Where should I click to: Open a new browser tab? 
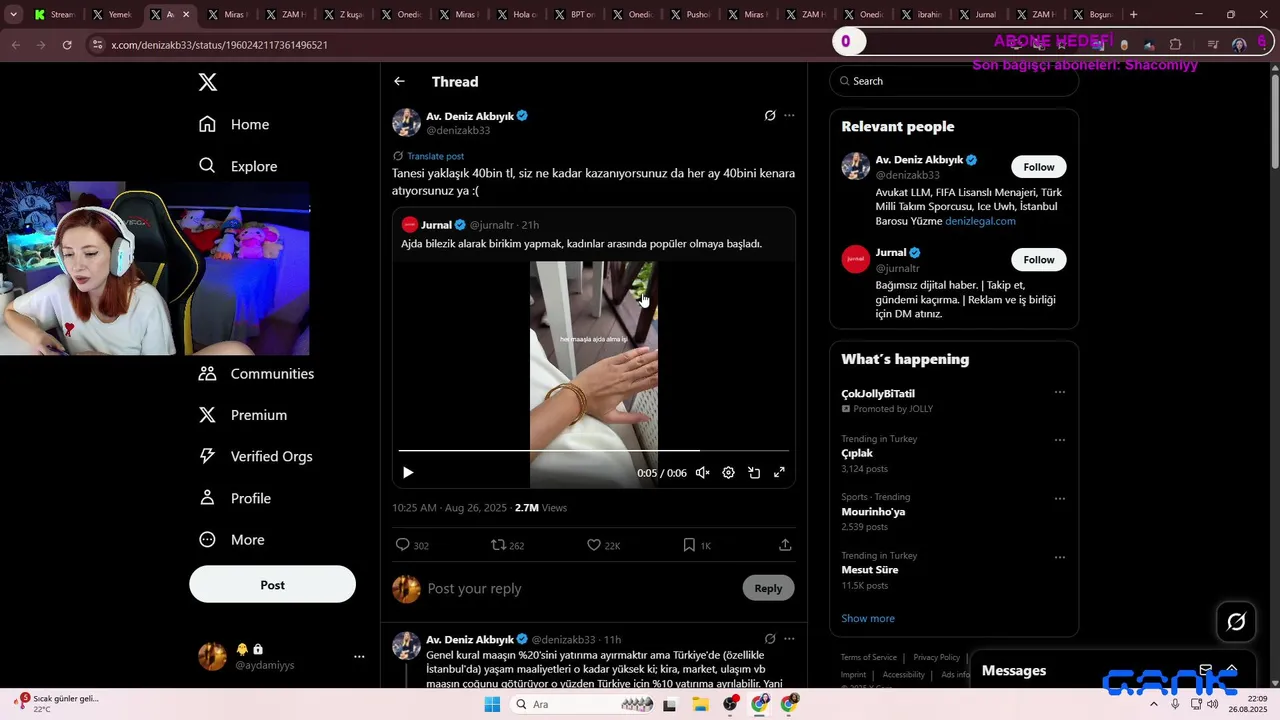(x=1133, y=15)
